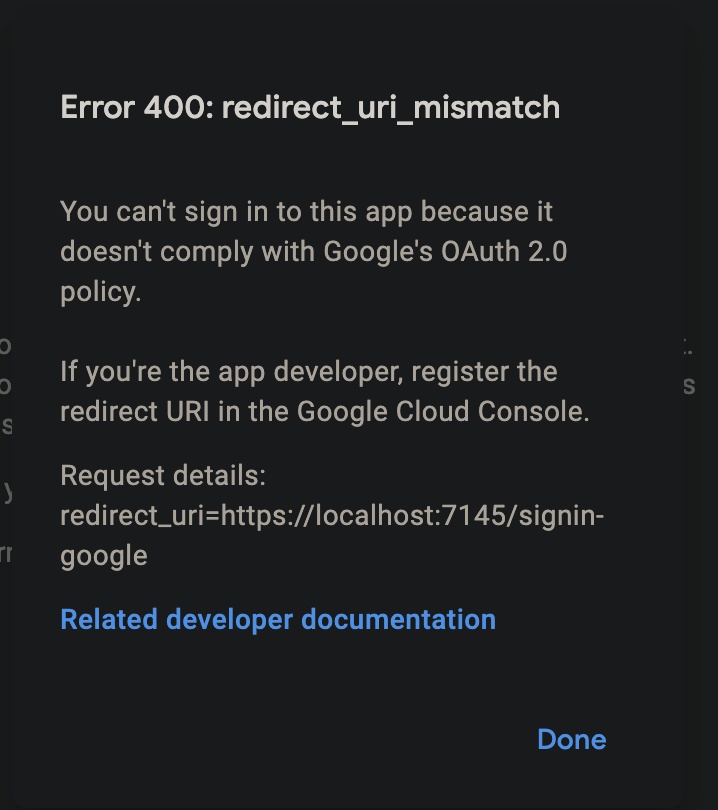Click the OAuth 2.0 policy paragraph

tap(300, 251)
